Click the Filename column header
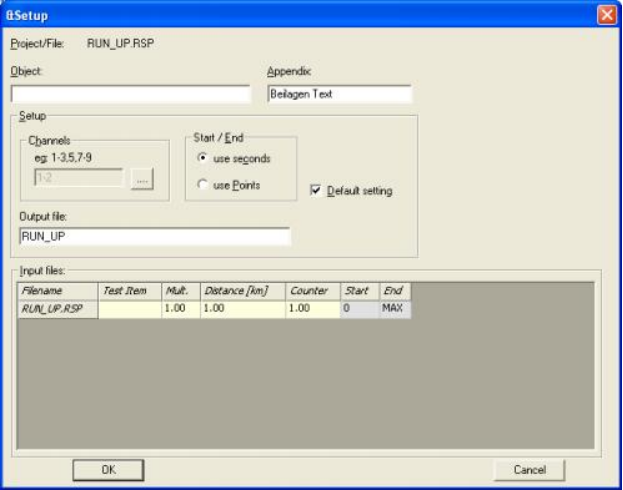This screenshot has width=623, height=490. (x=58, y=291)
